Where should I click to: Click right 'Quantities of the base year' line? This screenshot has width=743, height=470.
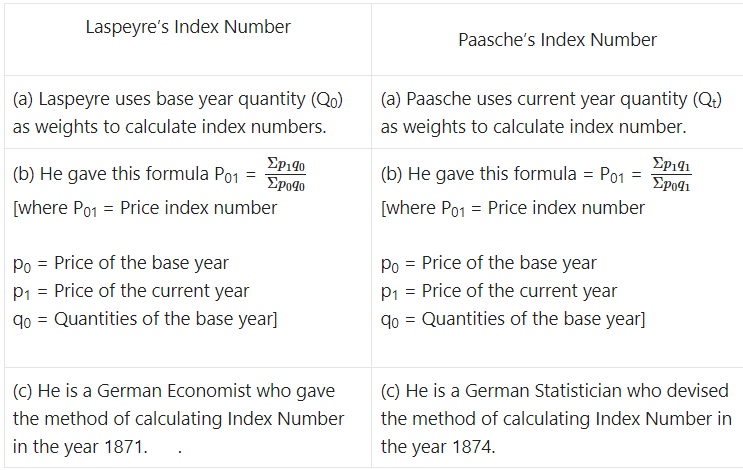point(513,319)
